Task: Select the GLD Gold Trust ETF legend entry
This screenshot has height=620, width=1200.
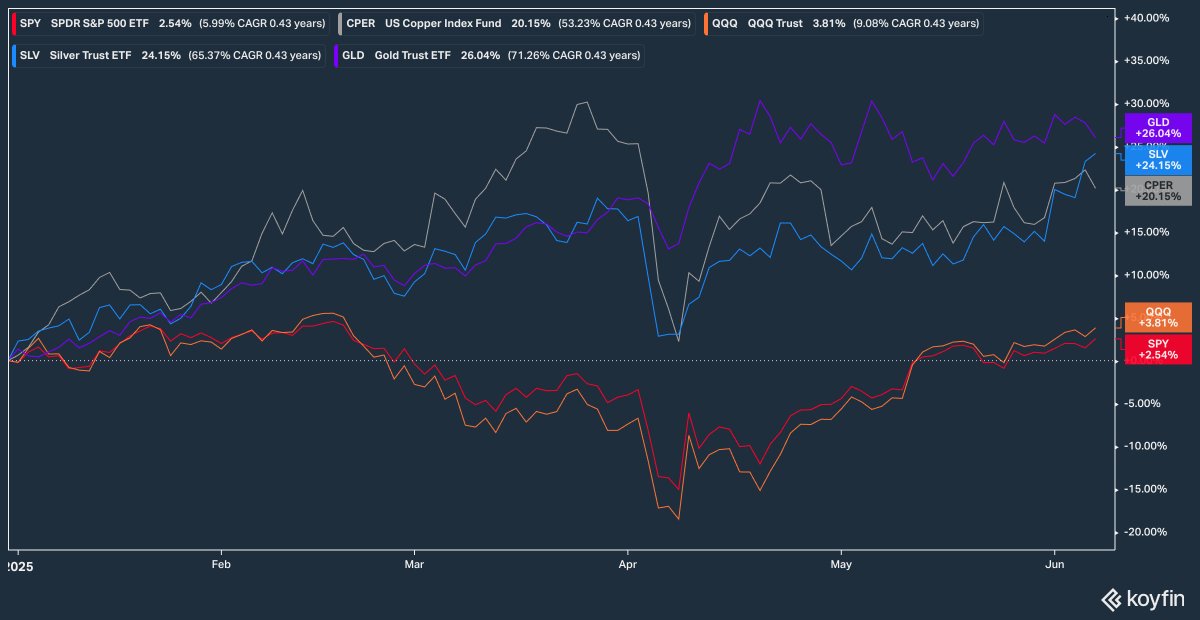Action: (491, 55)
